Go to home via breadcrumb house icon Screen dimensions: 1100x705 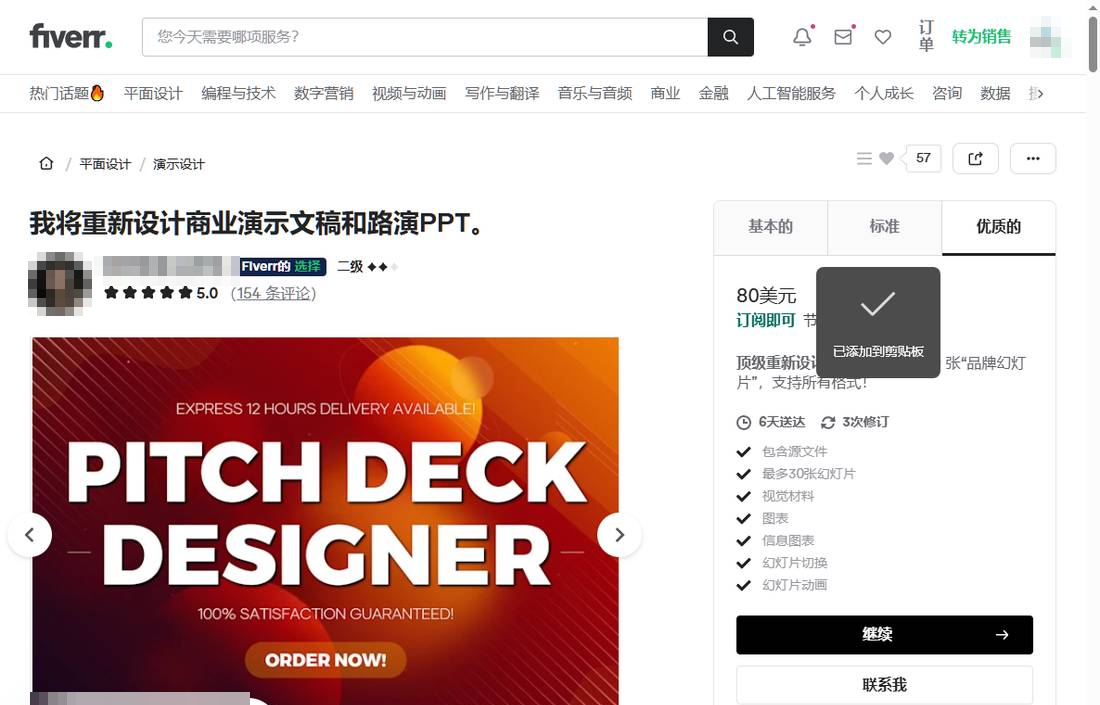coord(46,163)
